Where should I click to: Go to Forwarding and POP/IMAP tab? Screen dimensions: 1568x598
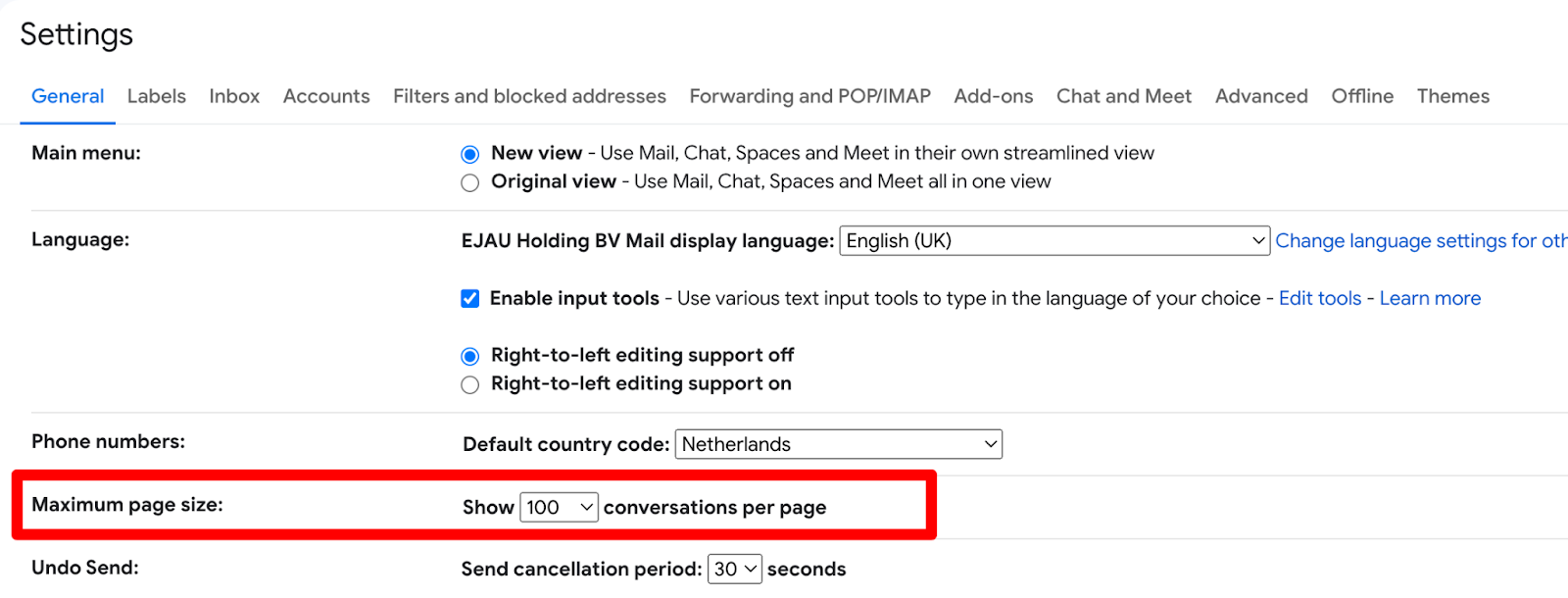tap(810, 96)
